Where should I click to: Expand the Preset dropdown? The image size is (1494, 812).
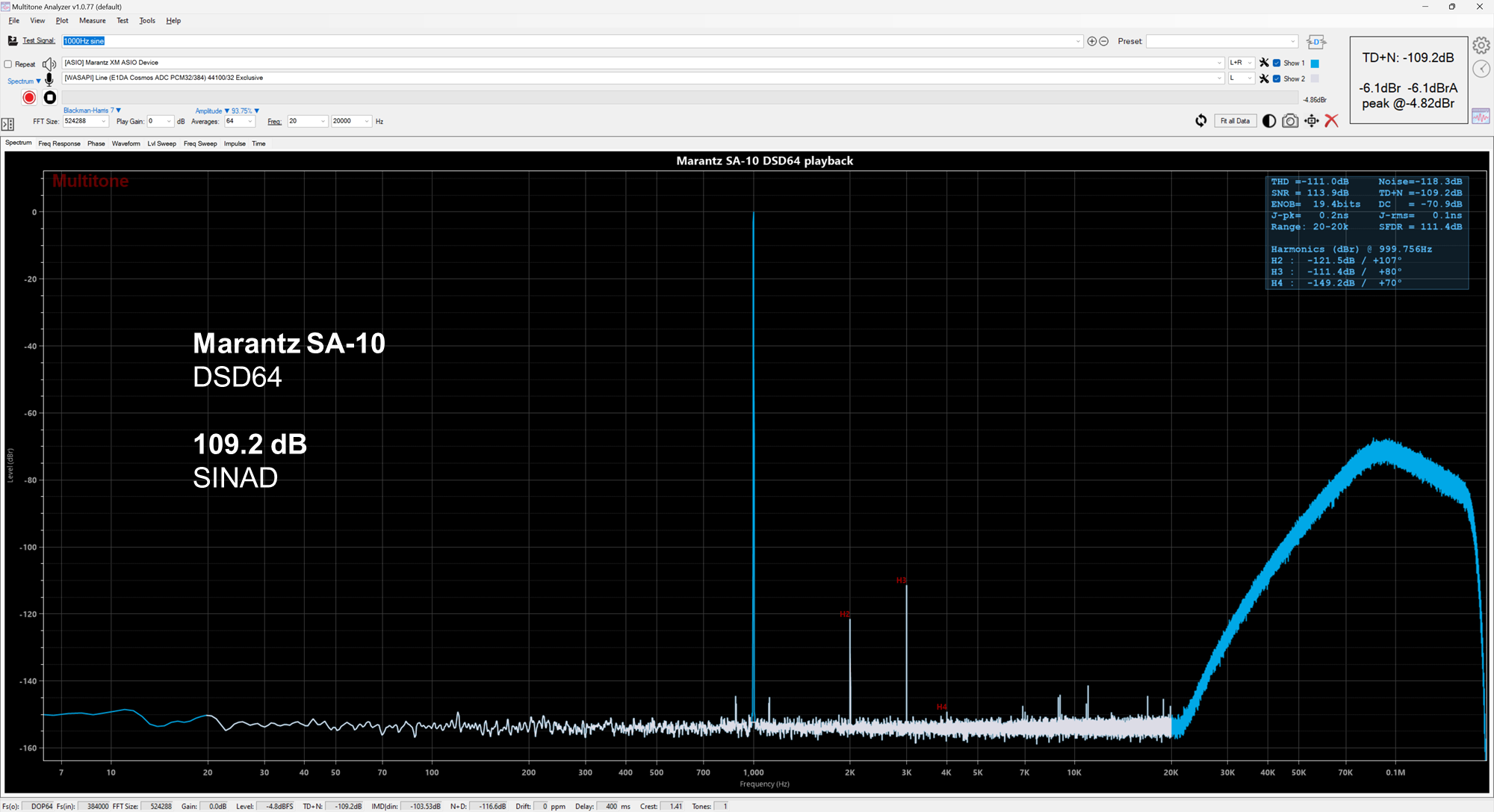(x=1292, y=41)
